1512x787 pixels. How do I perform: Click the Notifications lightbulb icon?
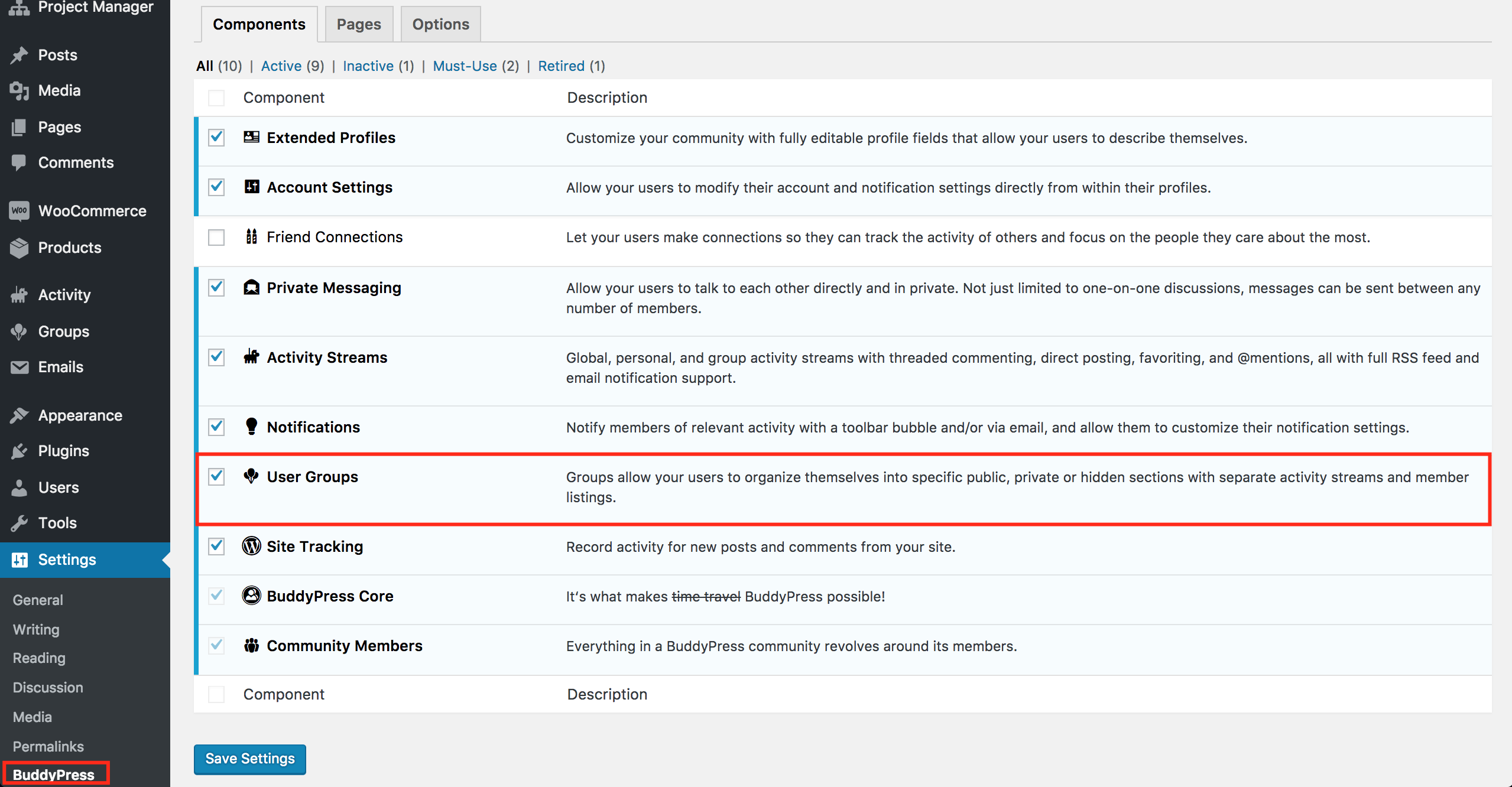251,427
